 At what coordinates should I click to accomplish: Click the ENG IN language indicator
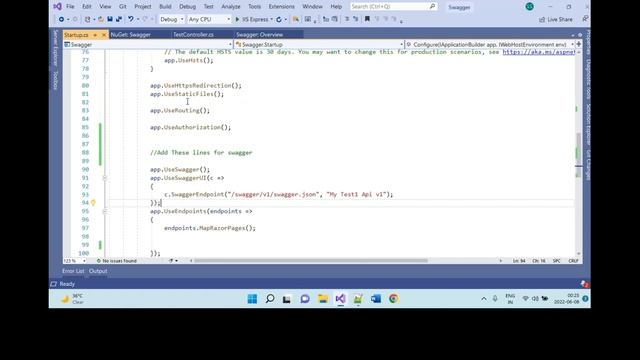point(510,299)
